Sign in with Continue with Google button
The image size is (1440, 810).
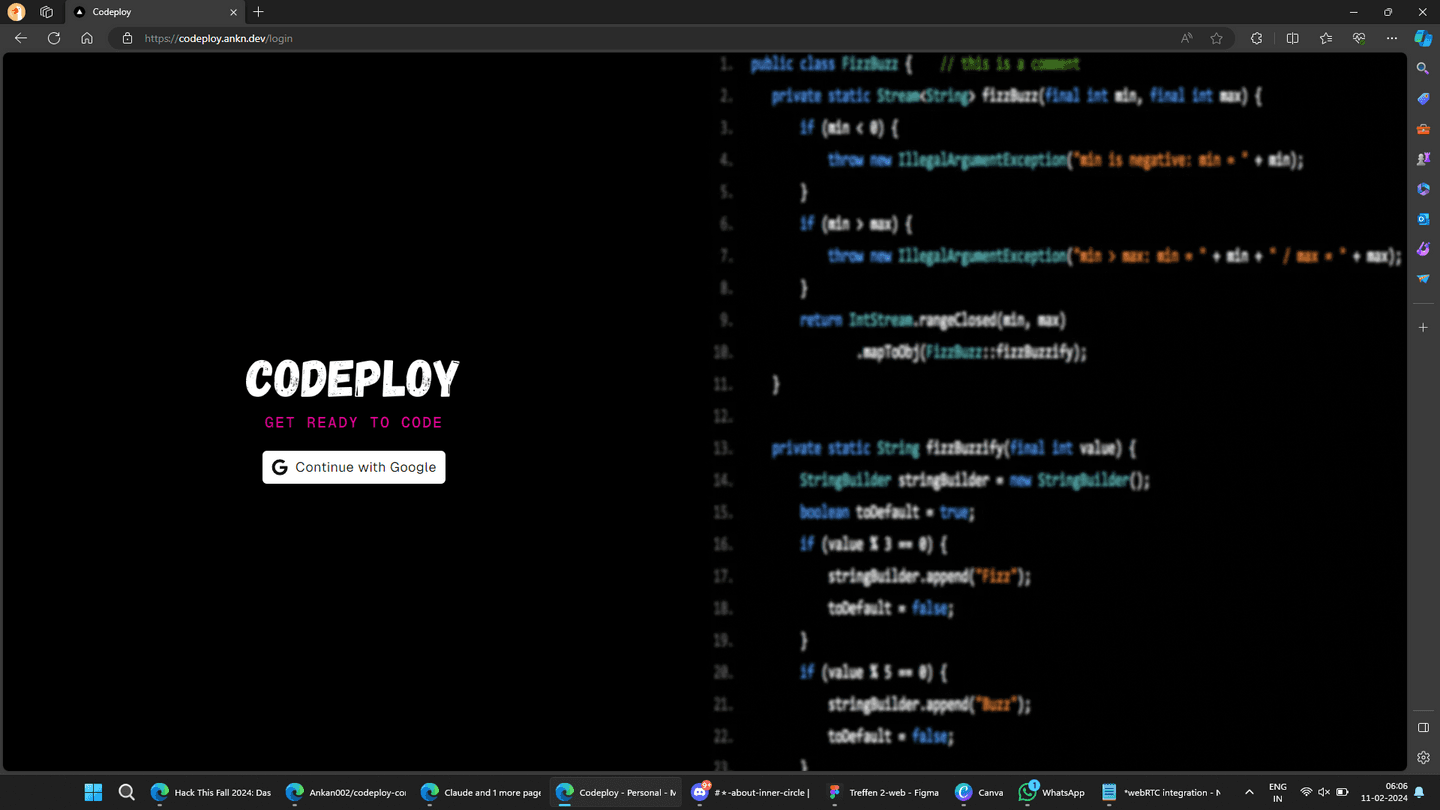354,467
